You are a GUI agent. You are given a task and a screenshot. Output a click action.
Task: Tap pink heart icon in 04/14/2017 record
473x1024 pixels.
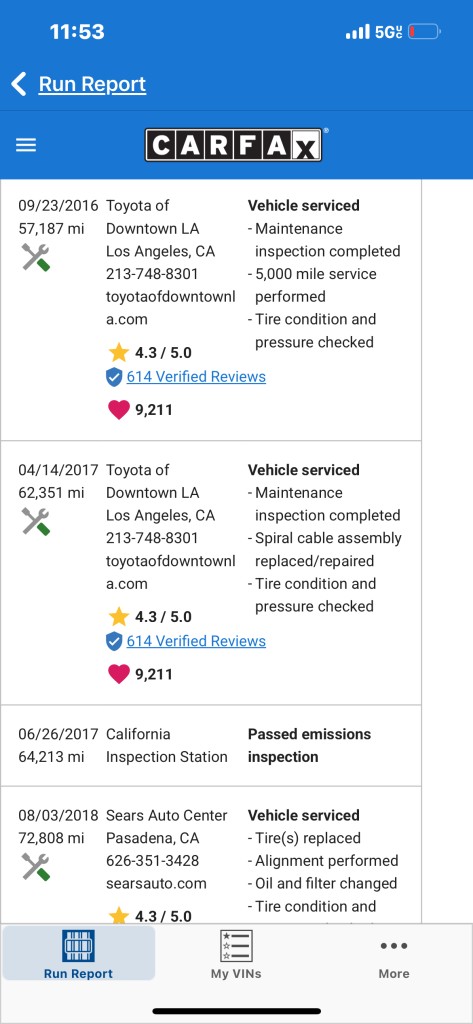click(118, 674)
